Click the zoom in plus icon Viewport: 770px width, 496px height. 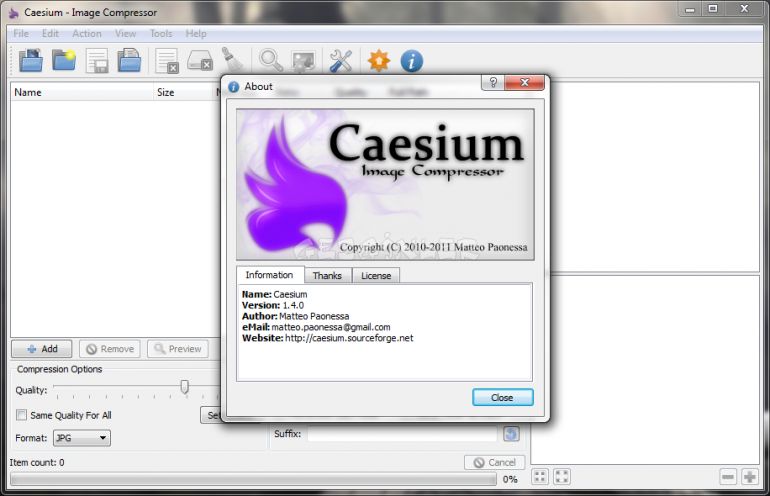750,476
